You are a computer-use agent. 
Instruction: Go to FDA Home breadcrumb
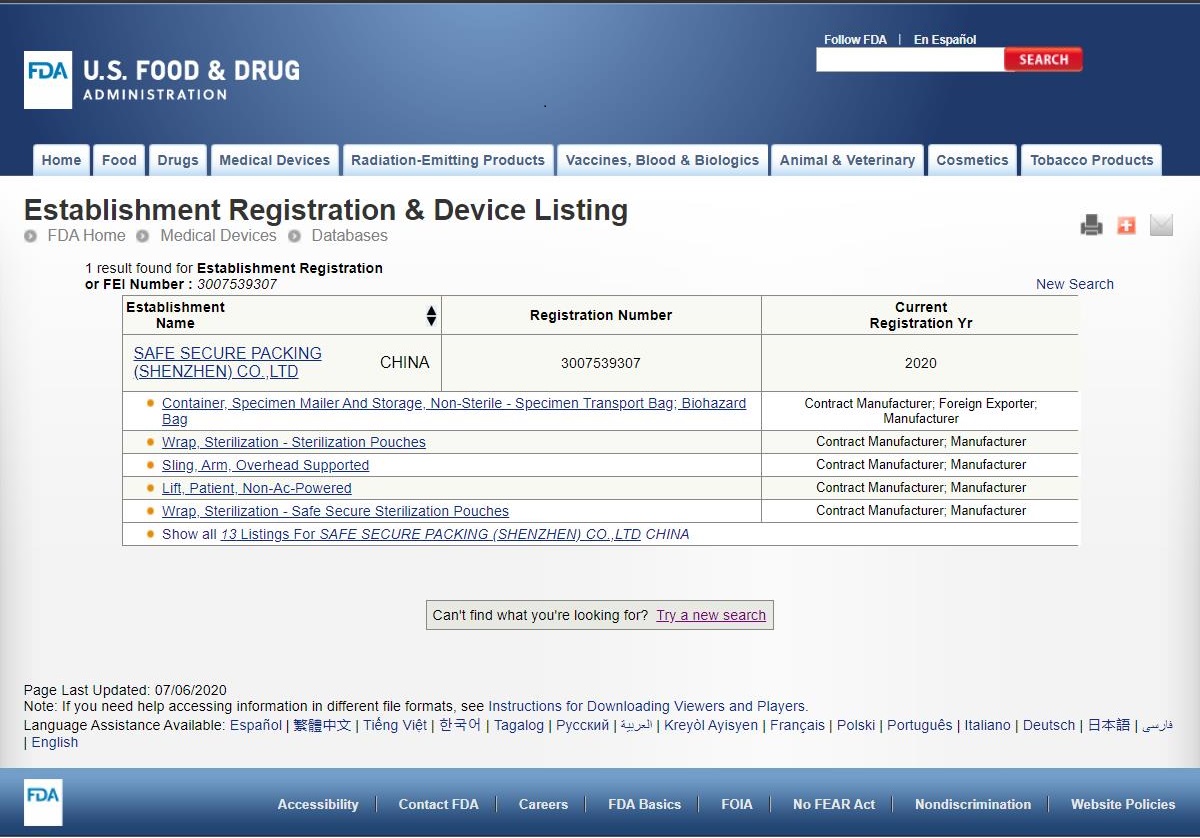[x=87, y=236]
